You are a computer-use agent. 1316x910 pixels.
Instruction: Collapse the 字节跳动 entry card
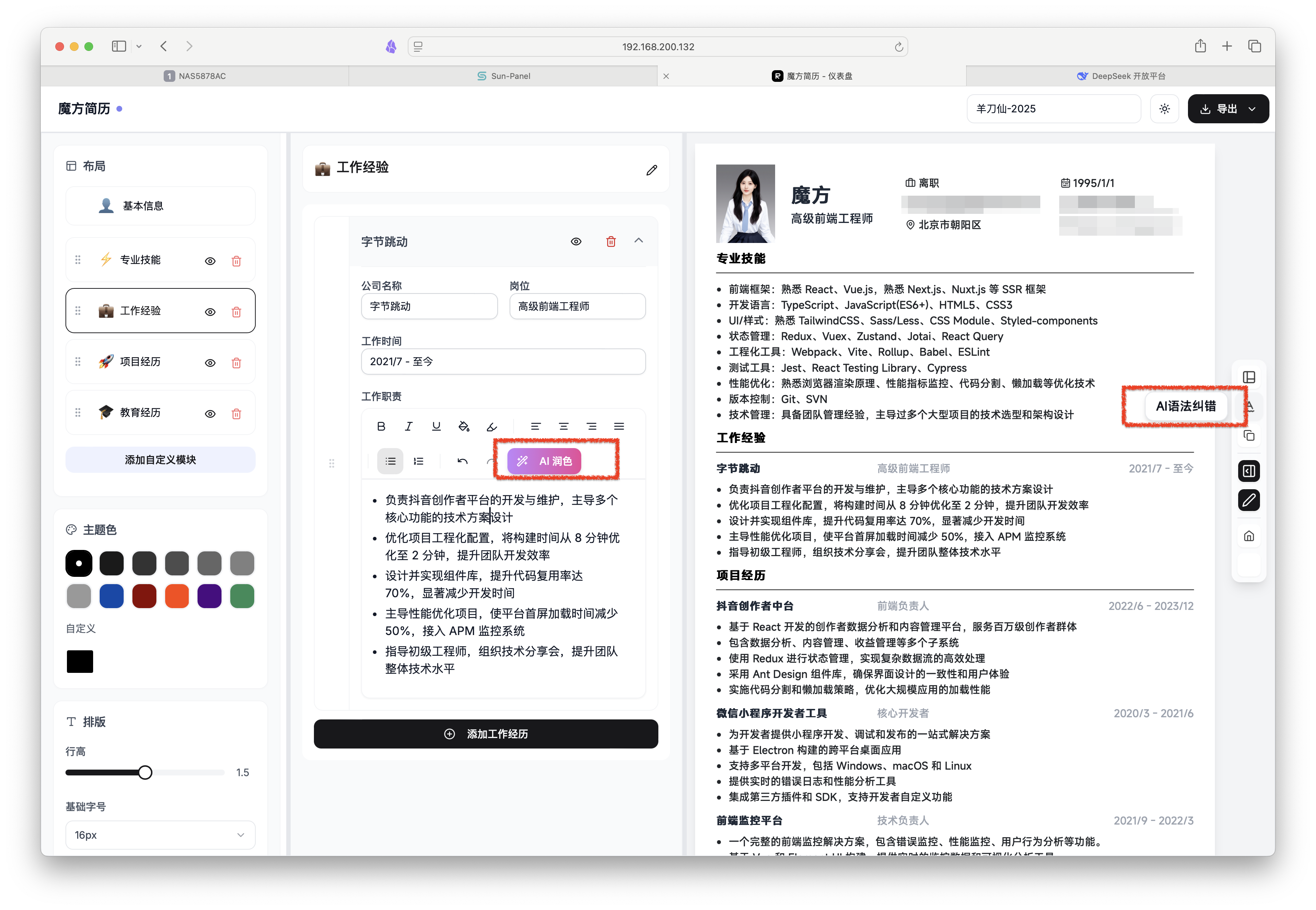(x=639, y=241)
